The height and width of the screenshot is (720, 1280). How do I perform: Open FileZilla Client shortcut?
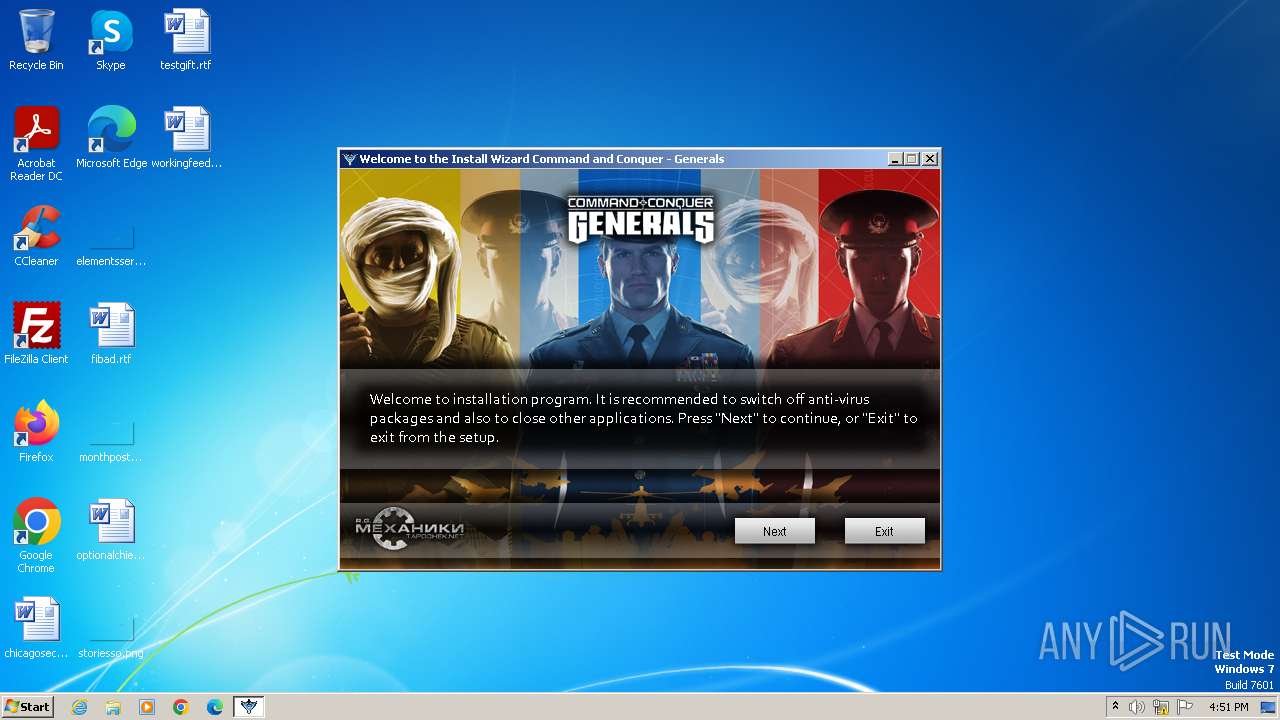36,333
